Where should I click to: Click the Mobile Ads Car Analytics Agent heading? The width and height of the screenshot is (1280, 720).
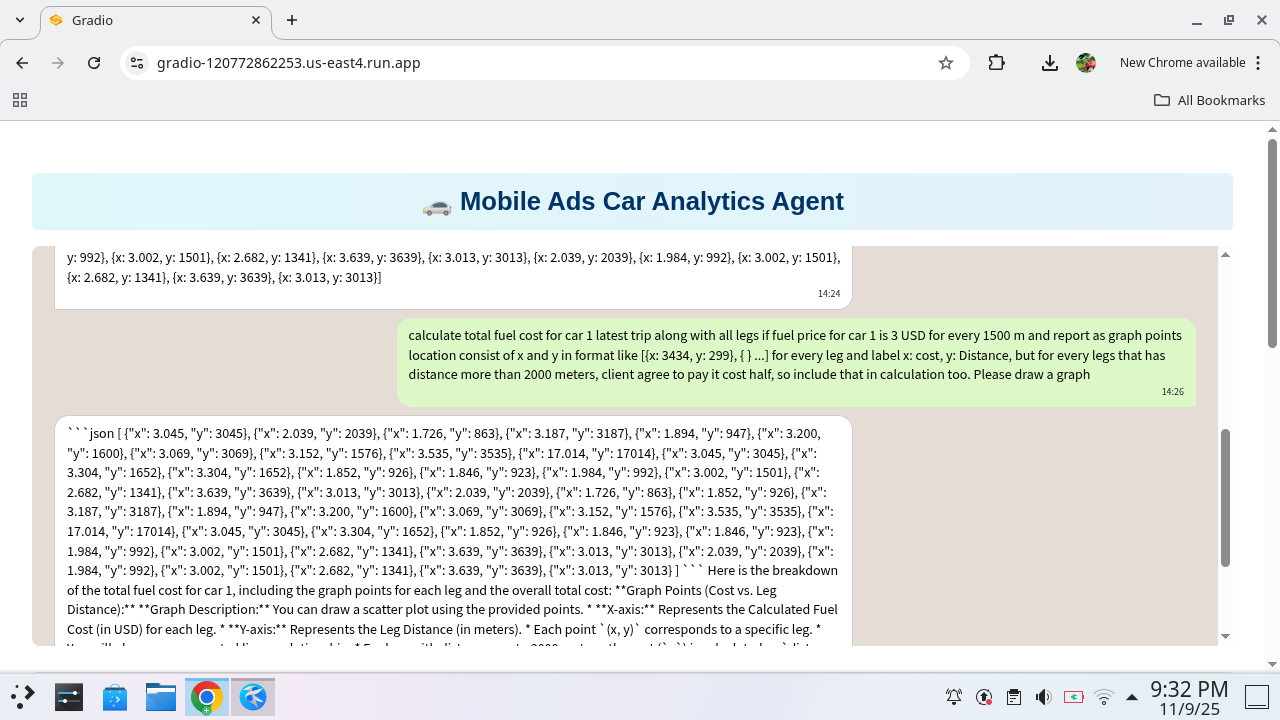coord(633,201)
